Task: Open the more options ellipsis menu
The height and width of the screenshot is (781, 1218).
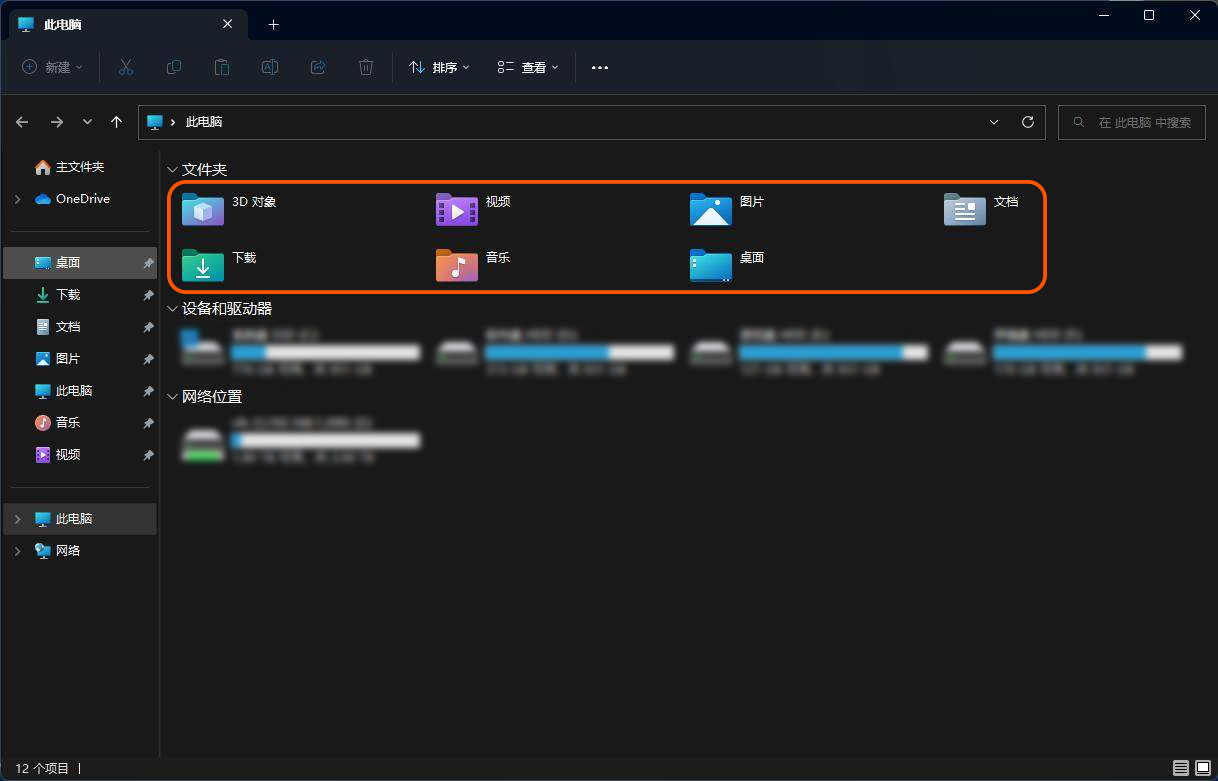Action: (600, 67)
